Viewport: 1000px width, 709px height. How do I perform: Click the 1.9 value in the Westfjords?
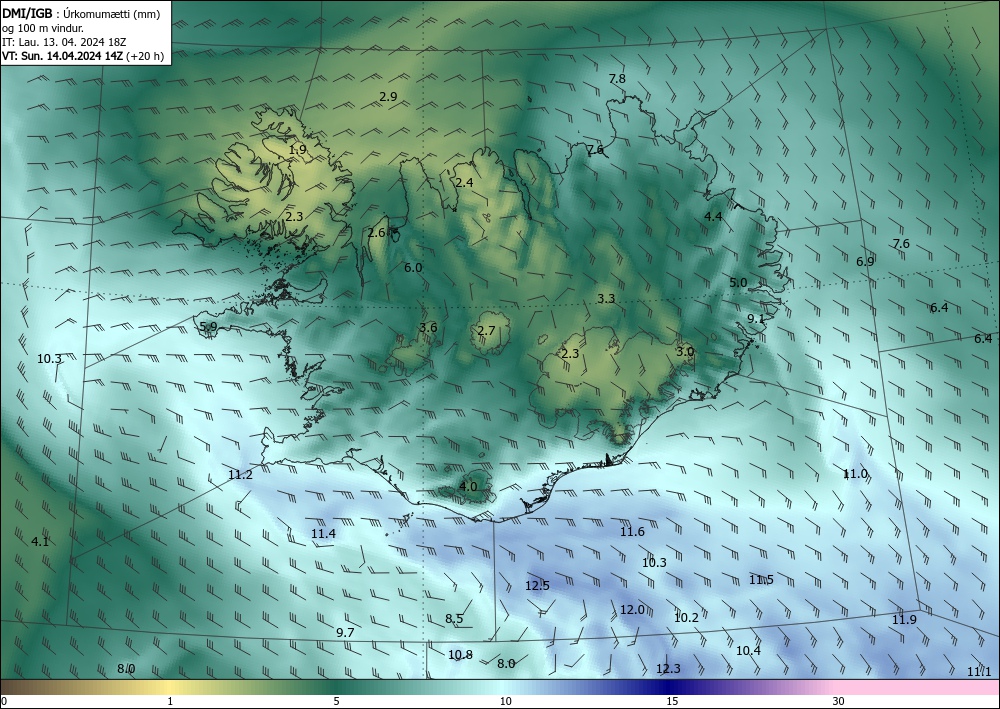tap(298, 150)
